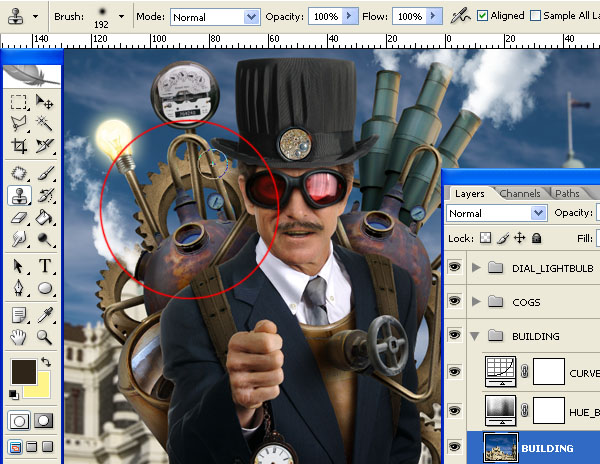
Task: Collapse the BUILDING layer group
Action: 475,336
